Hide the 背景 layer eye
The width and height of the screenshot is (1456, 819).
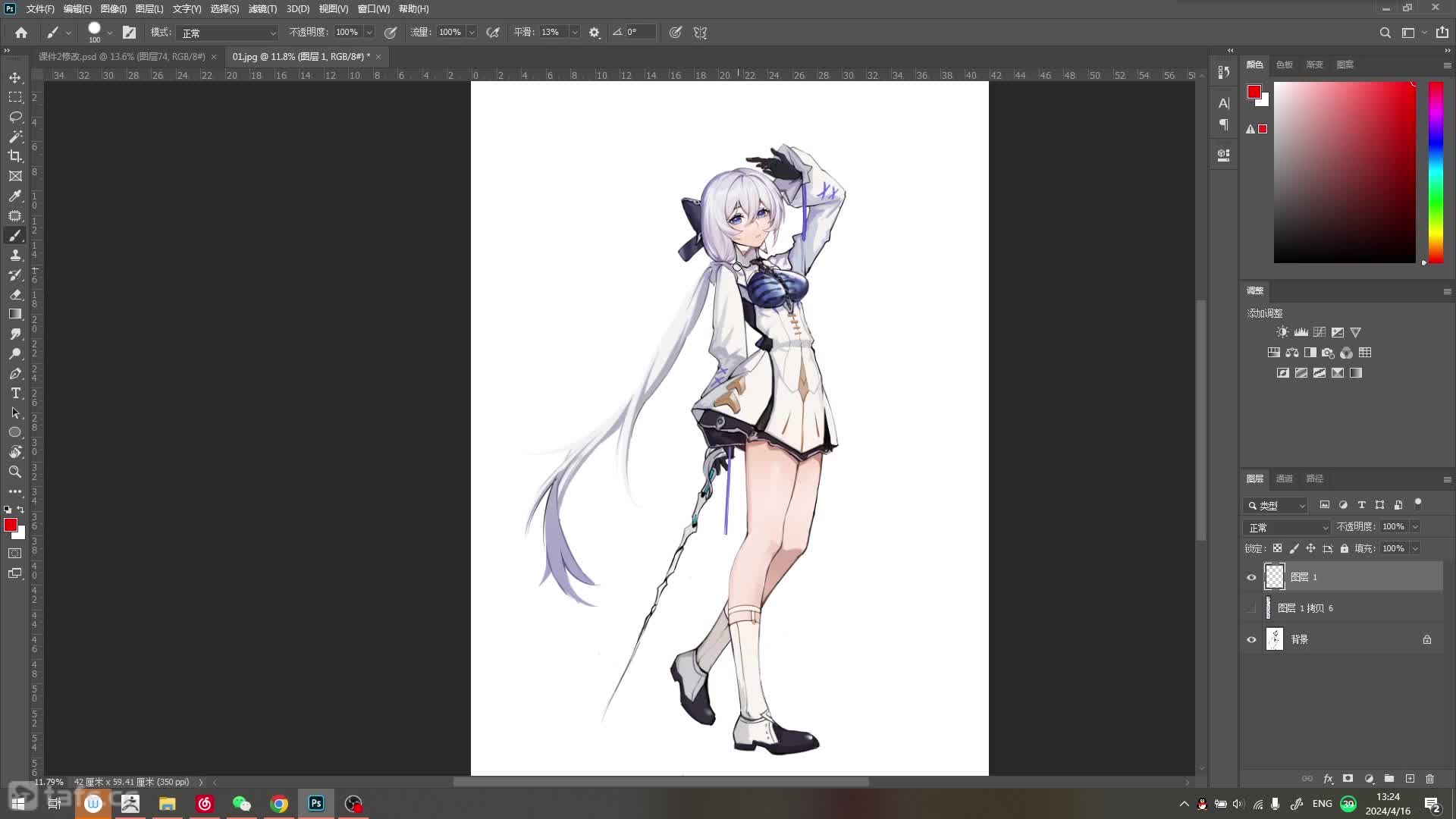[x=1251, y=639]
